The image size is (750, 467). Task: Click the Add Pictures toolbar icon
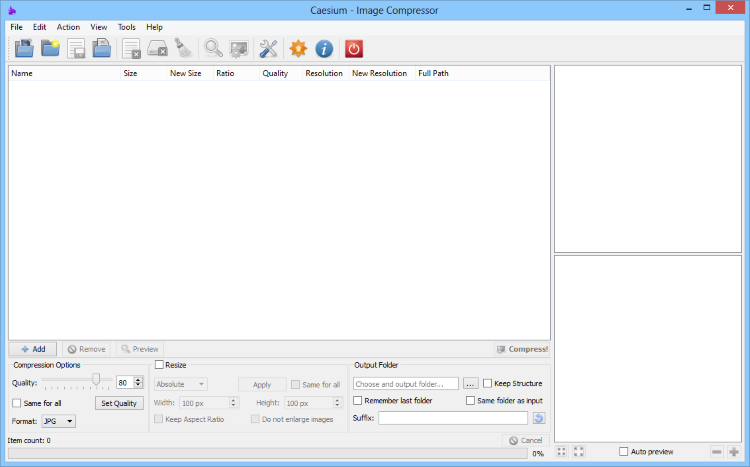[24, 48]
